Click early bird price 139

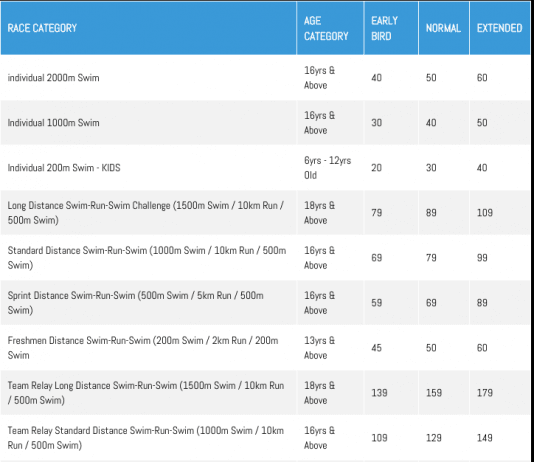379,393
